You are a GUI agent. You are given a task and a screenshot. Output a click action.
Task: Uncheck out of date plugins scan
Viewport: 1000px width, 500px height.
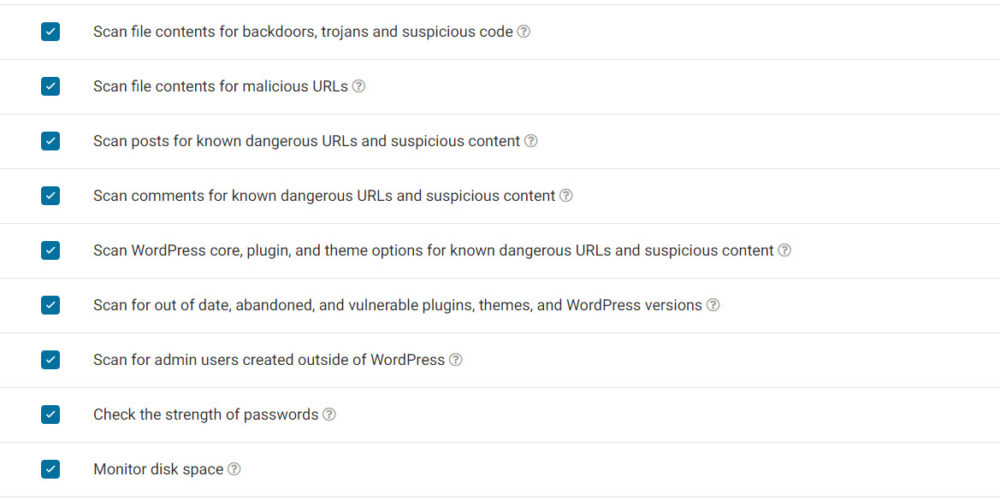tap(51, 305)
